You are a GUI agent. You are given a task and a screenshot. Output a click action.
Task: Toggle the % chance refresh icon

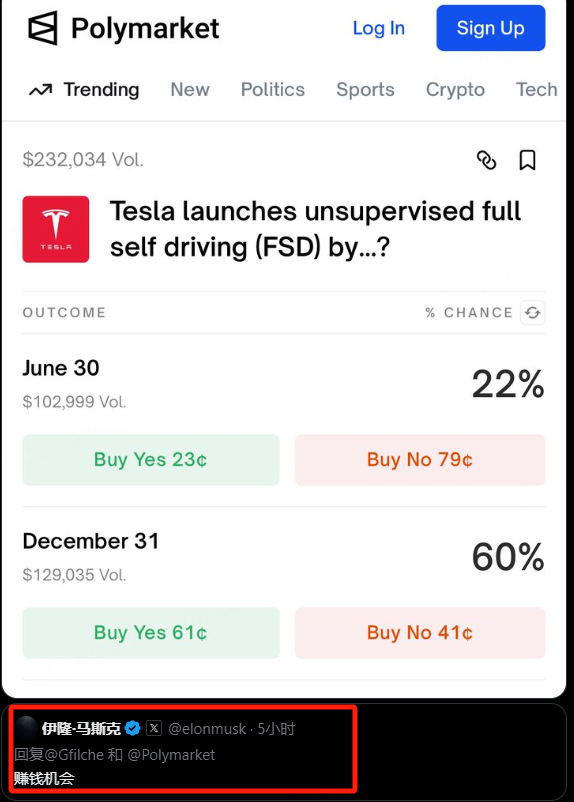pyautogui.click(x=533, y=313)
